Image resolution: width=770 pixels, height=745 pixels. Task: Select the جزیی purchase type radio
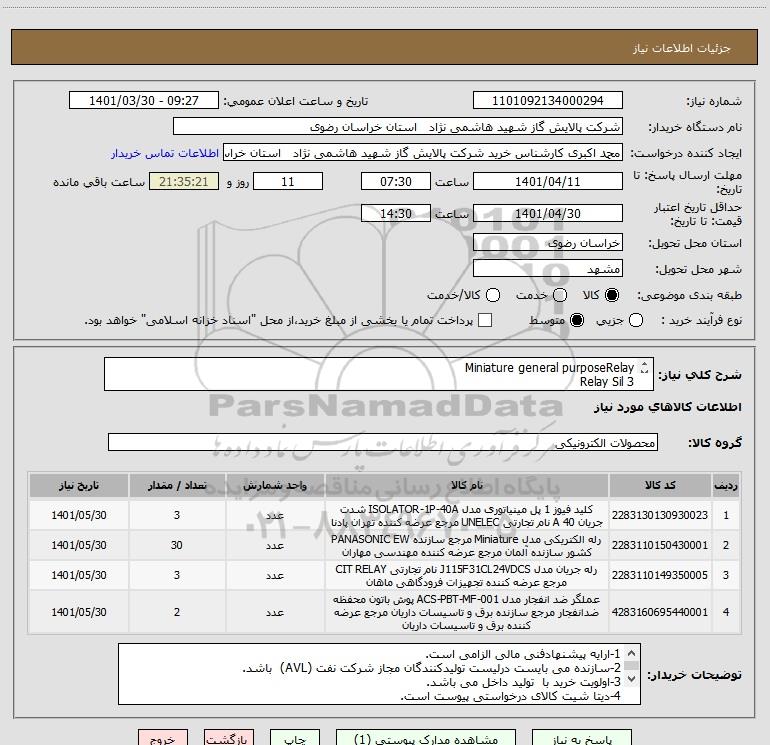pos(636,321)
